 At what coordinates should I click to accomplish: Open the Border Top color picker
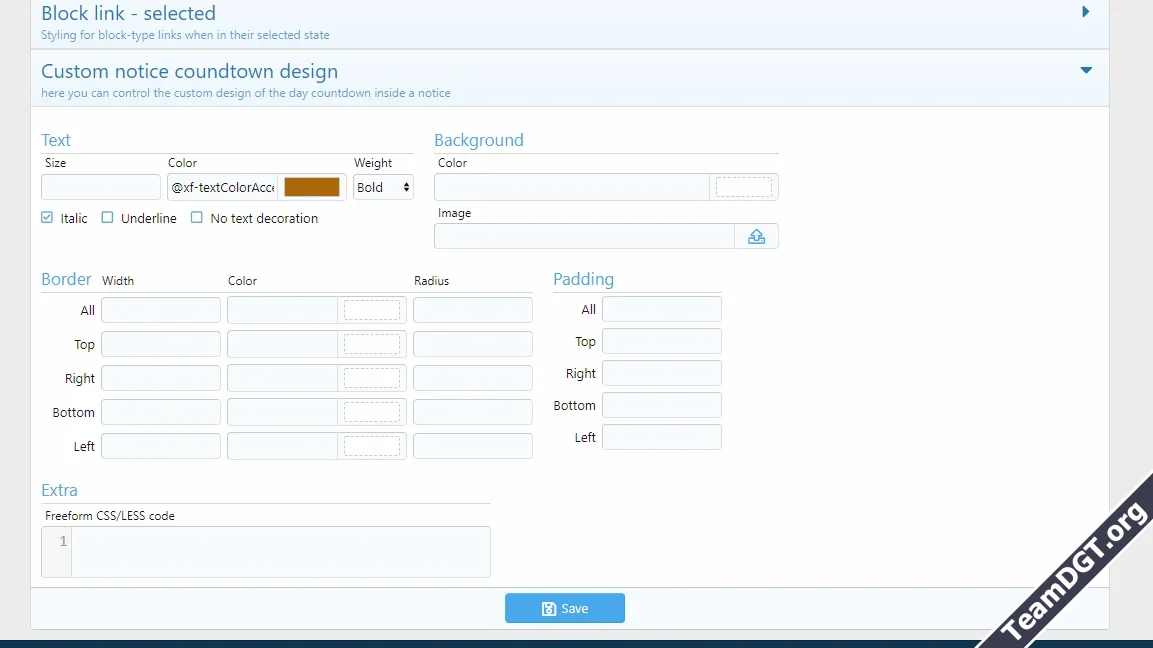372,343
